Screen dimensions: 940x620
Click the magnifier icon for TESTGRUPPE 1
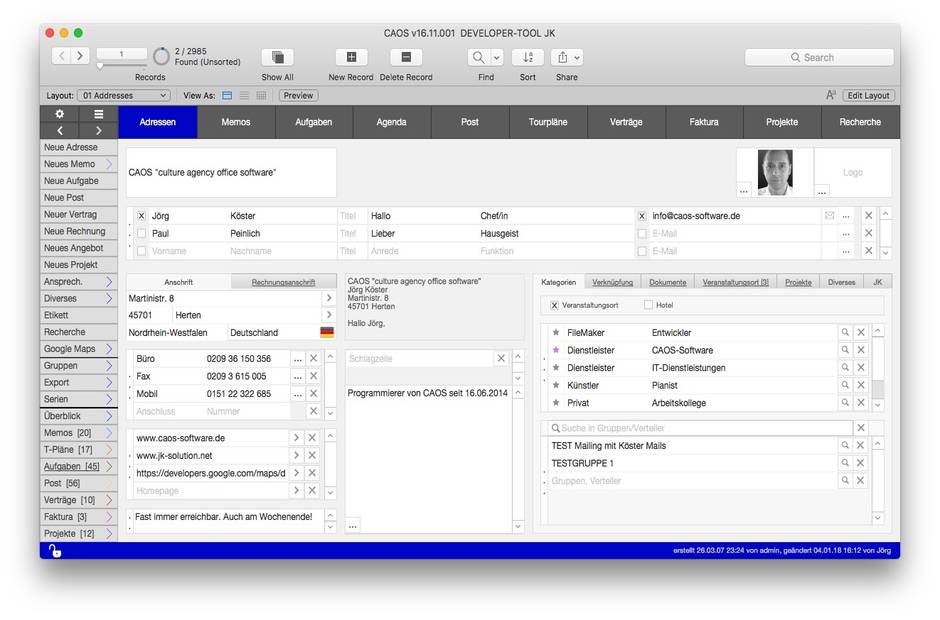[845, 463]
